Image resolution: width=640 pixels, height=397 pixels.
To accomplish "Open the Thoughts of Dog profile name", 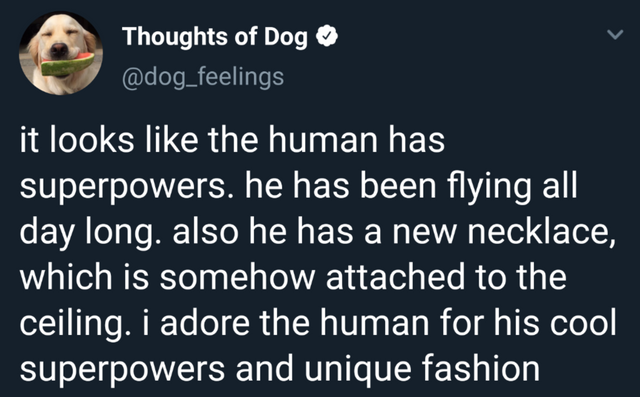I will (215, 36).
